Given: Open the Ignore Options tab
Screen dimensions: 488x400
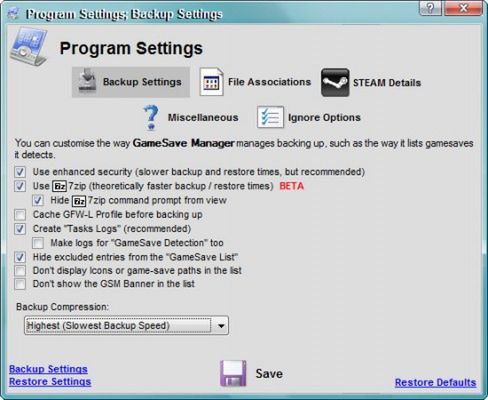Looking at the screenshot, I should (324, 117).
